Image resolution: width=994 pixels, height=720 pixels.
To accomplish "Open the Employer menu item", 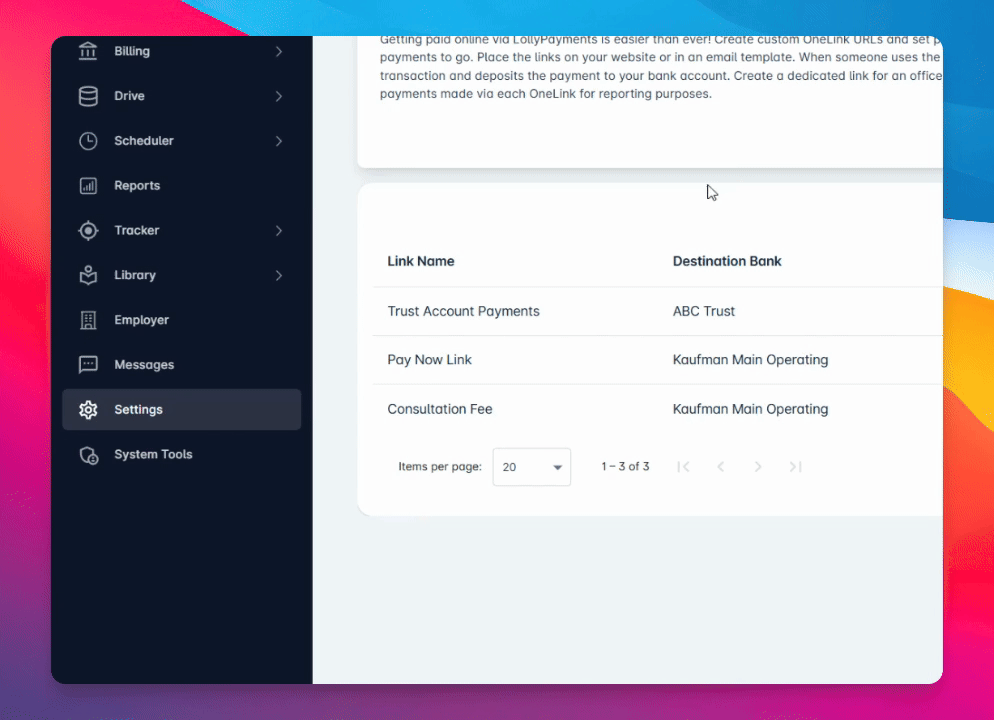I will [x=181, y=320].
